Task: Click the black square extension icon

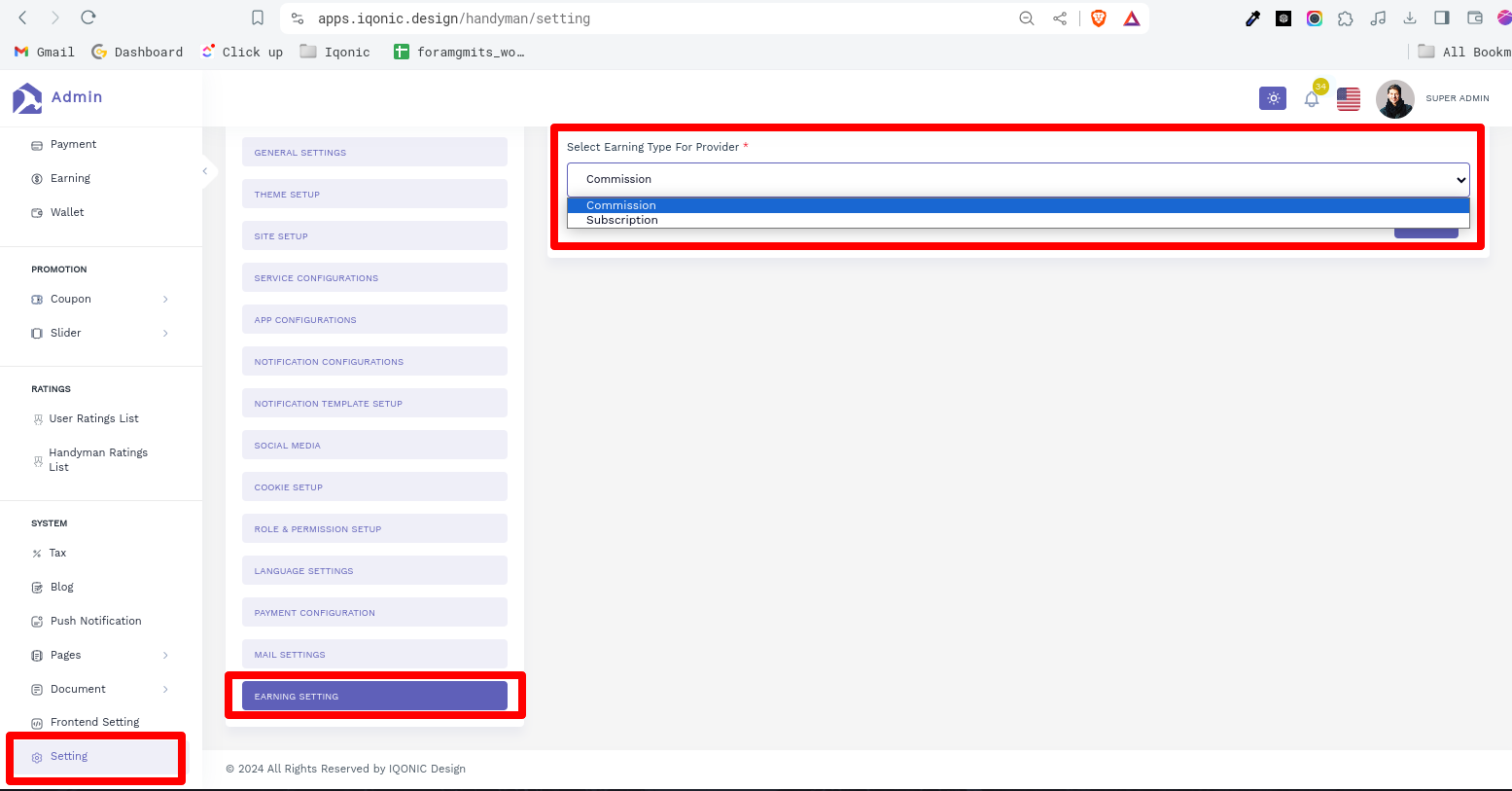Action: pos(1283,18)
